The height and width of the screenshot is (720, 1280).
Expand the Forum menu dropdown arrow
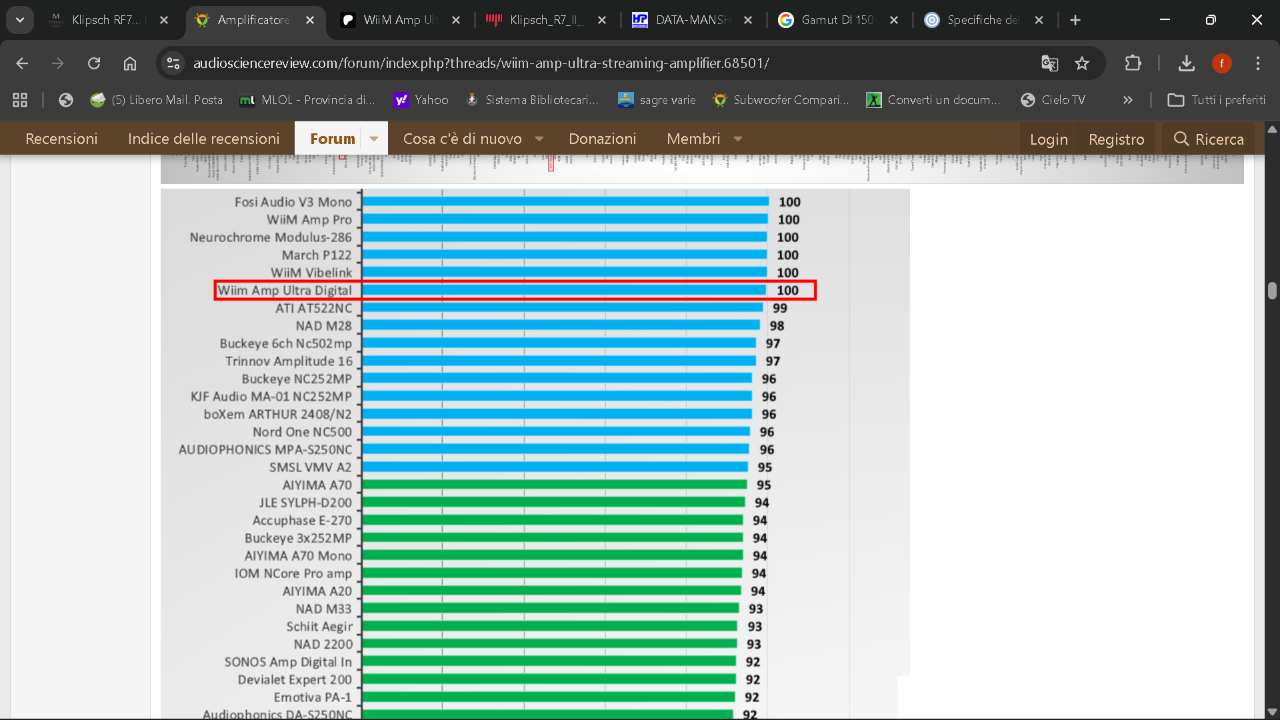click(x=375, y=139)
